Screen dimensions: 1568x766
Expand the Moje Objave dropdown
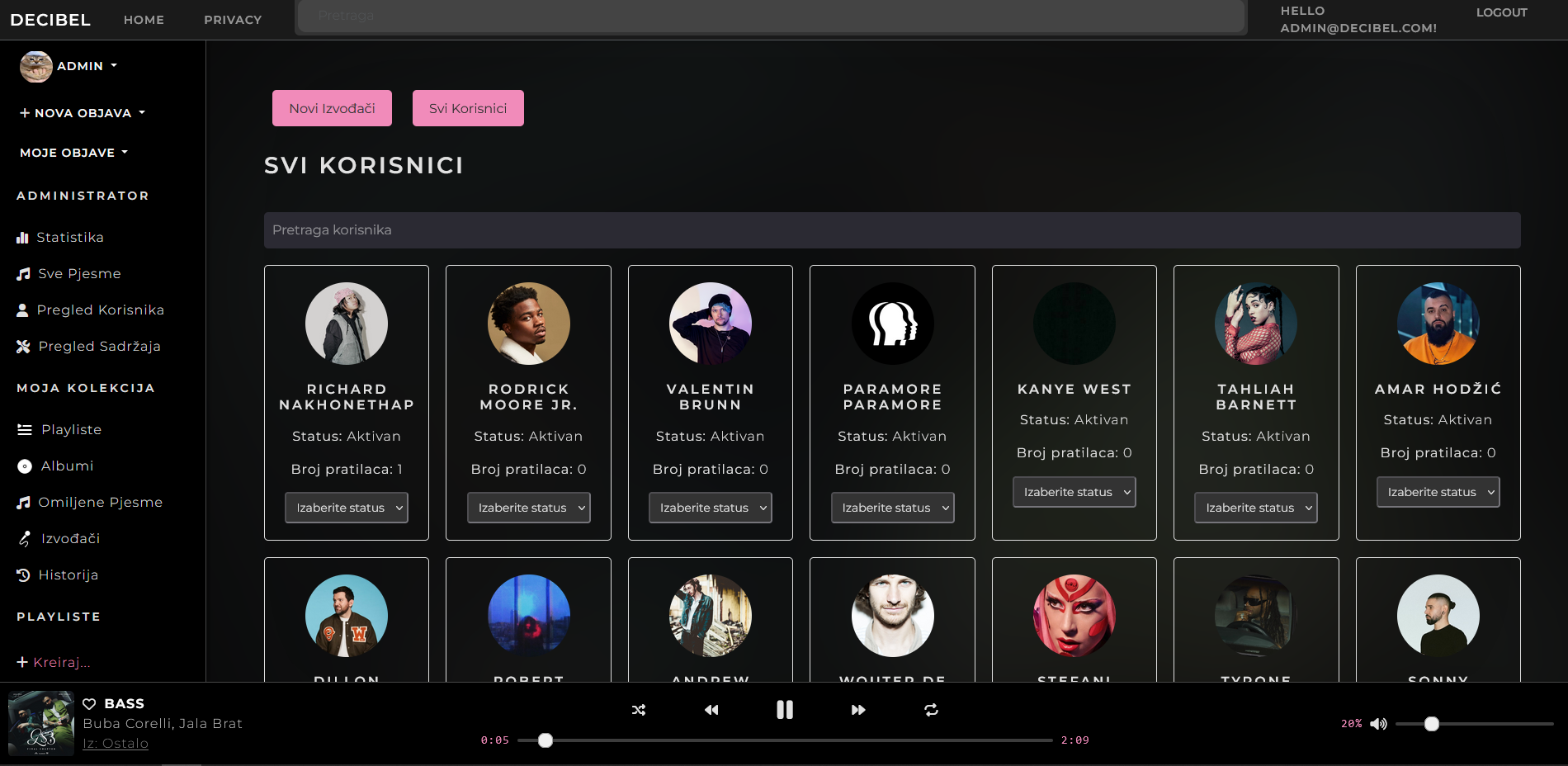74,153
